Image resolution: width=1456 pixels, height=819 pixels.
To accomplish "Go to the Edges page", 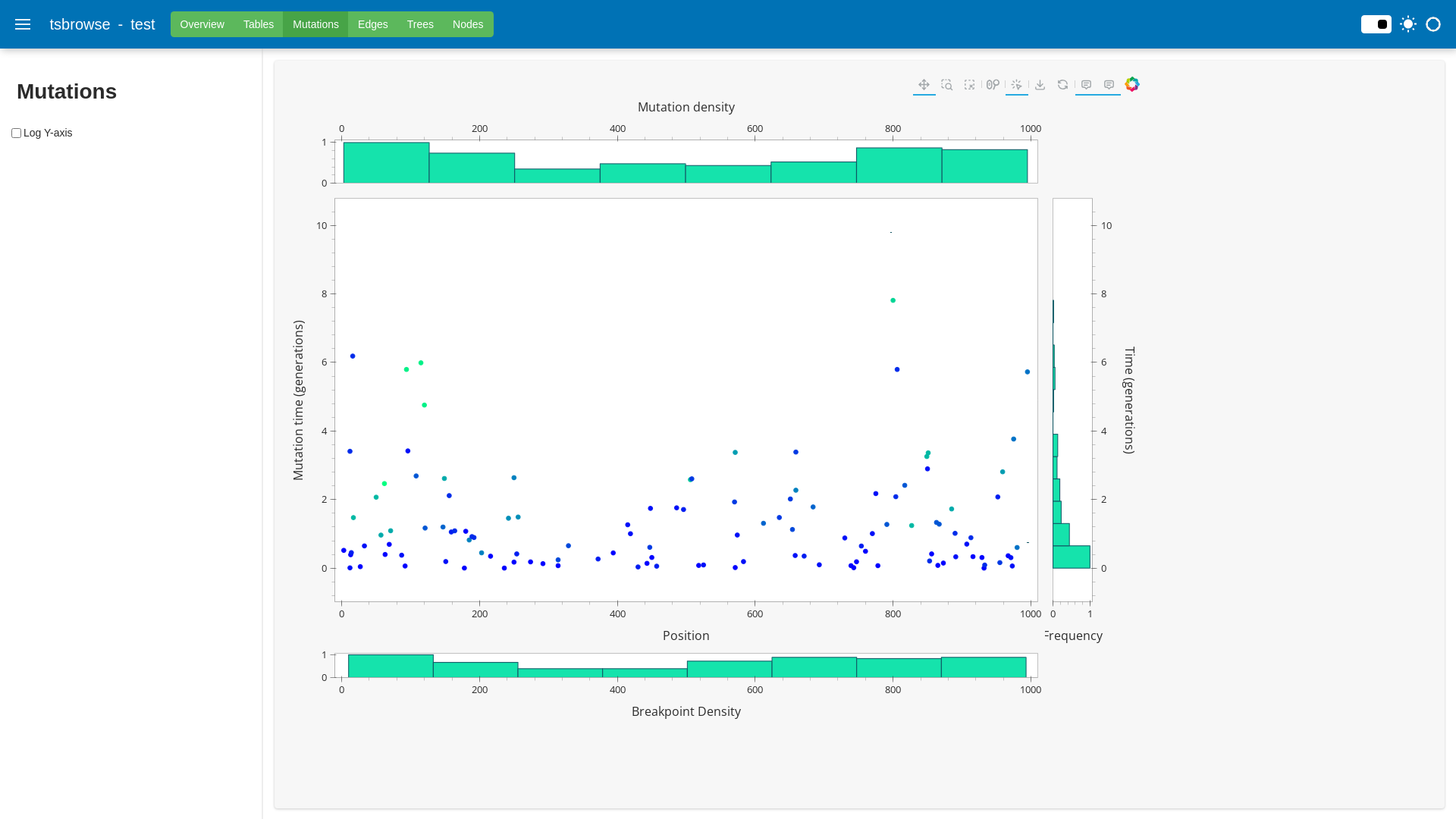I will click(x=372, y=24).
